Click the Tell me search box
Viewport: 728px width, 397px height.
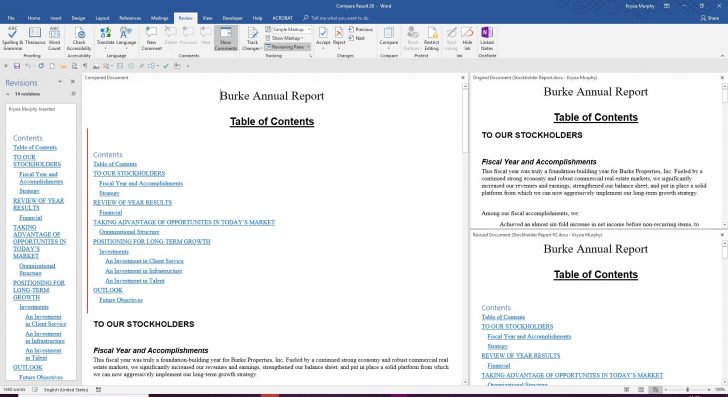pos(336,18)
